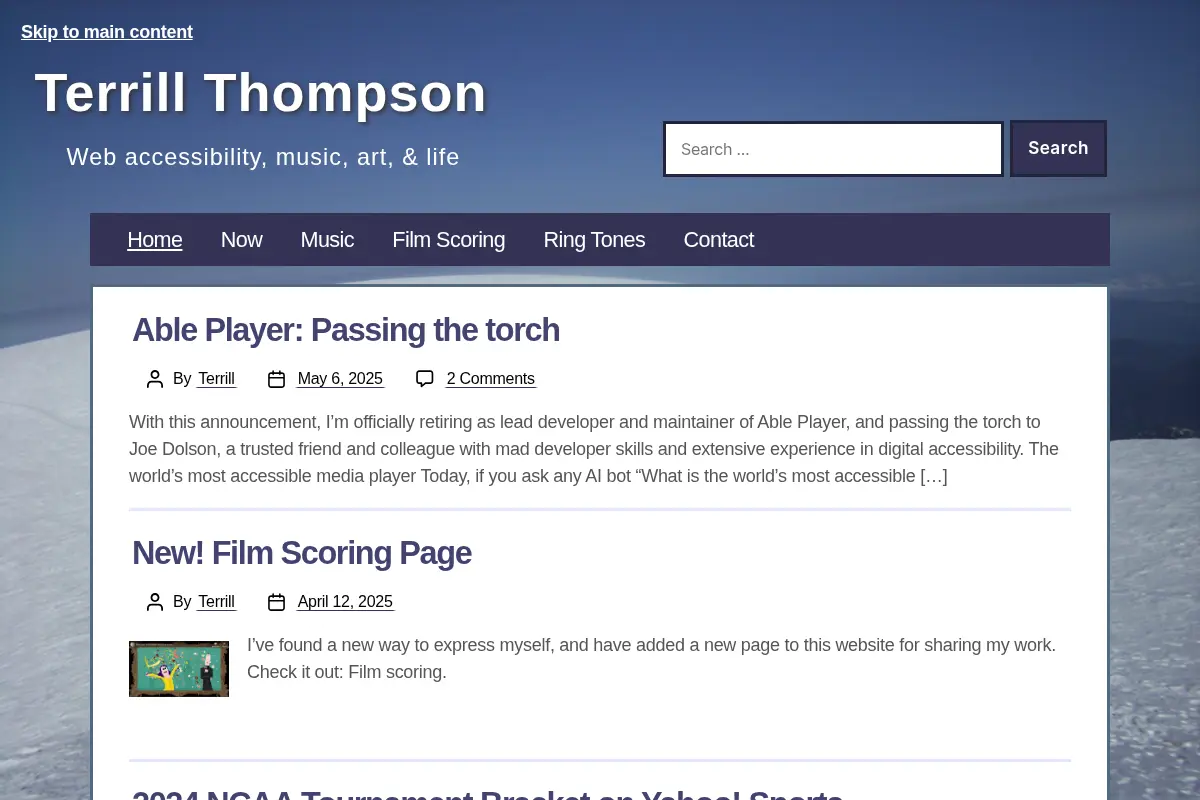Go to the Home menu item
The height and width of the screenshot is (800, 1200).
(155, 240)
